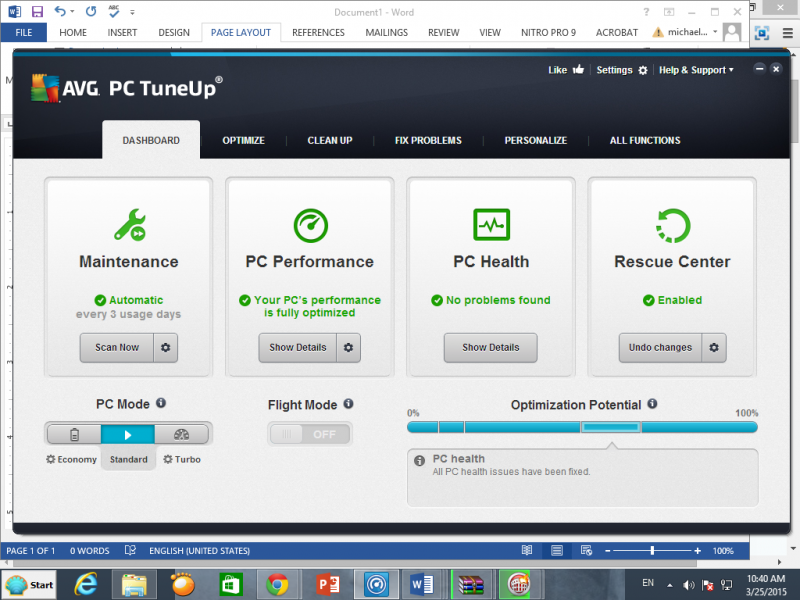Open the Word FILE menu

[x=23, y=32]
